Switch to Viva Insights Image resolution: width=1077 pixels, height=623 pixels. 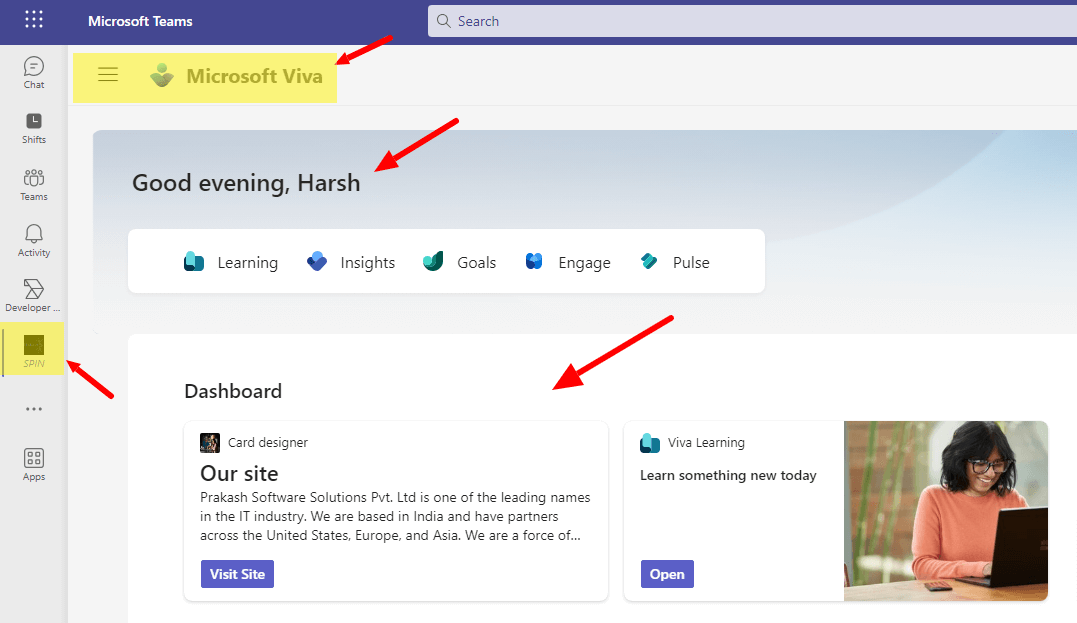pos(350,262)
